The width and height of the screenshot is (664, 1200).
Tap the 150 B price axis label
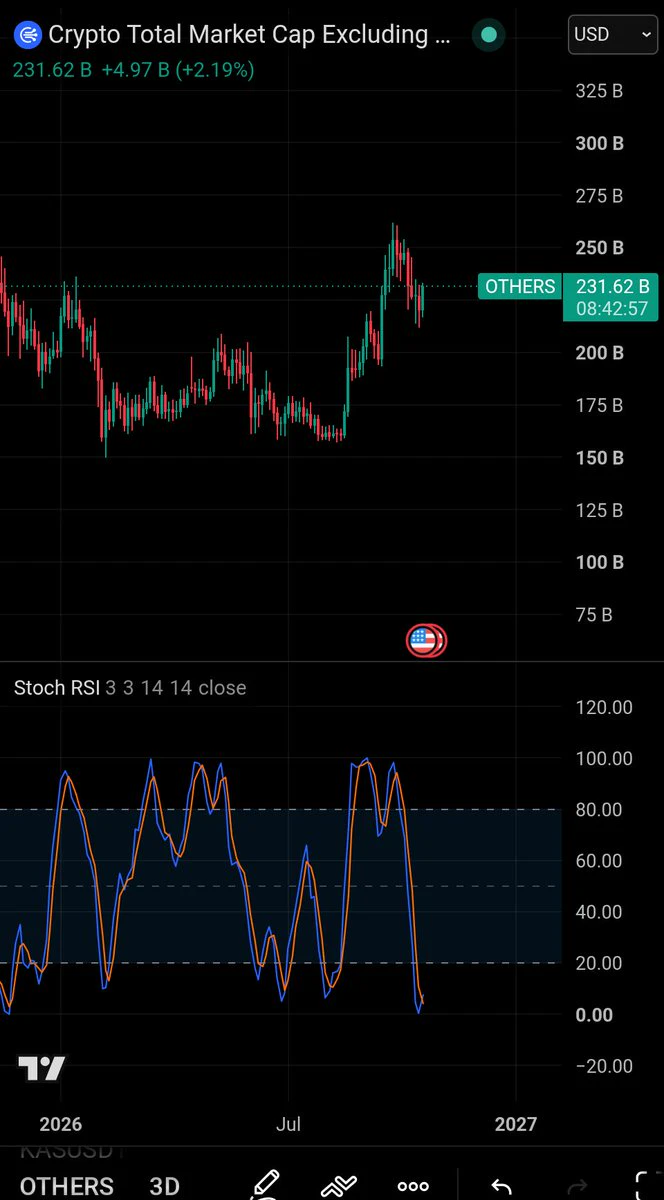[x=599, y=458]
